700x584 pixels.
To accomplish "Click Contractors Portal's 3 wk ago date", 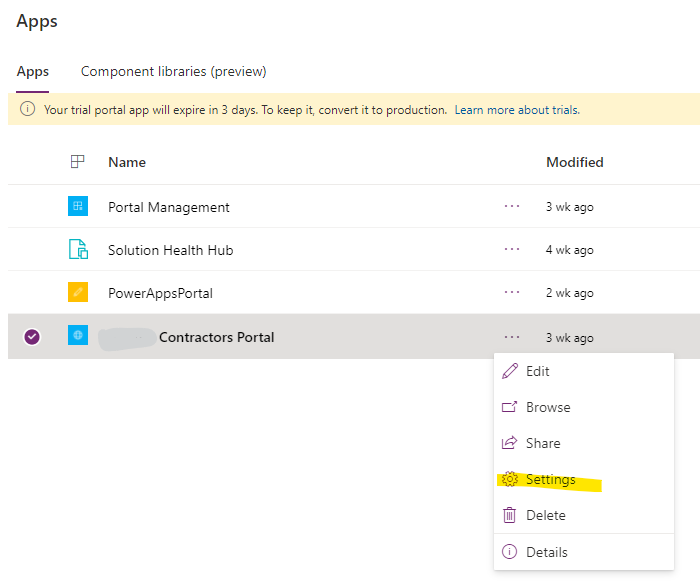I will (x=570, y=338).
